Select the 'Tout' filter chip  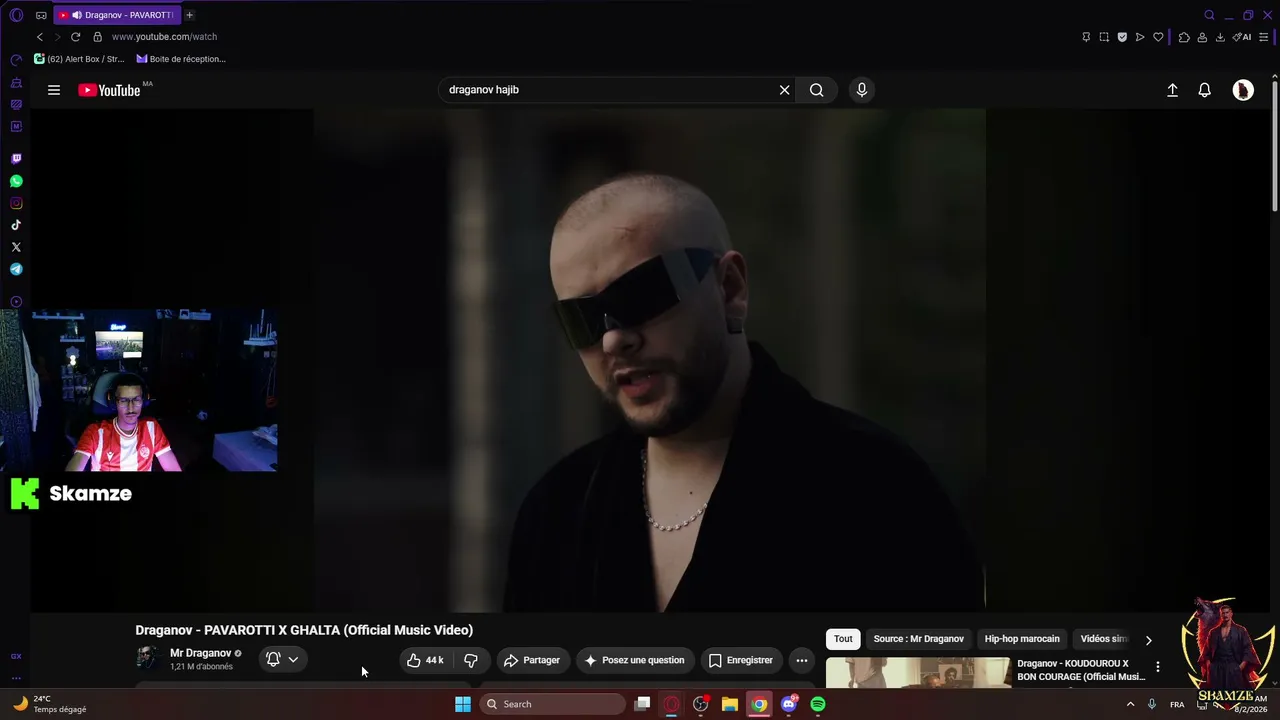point(843,639)
